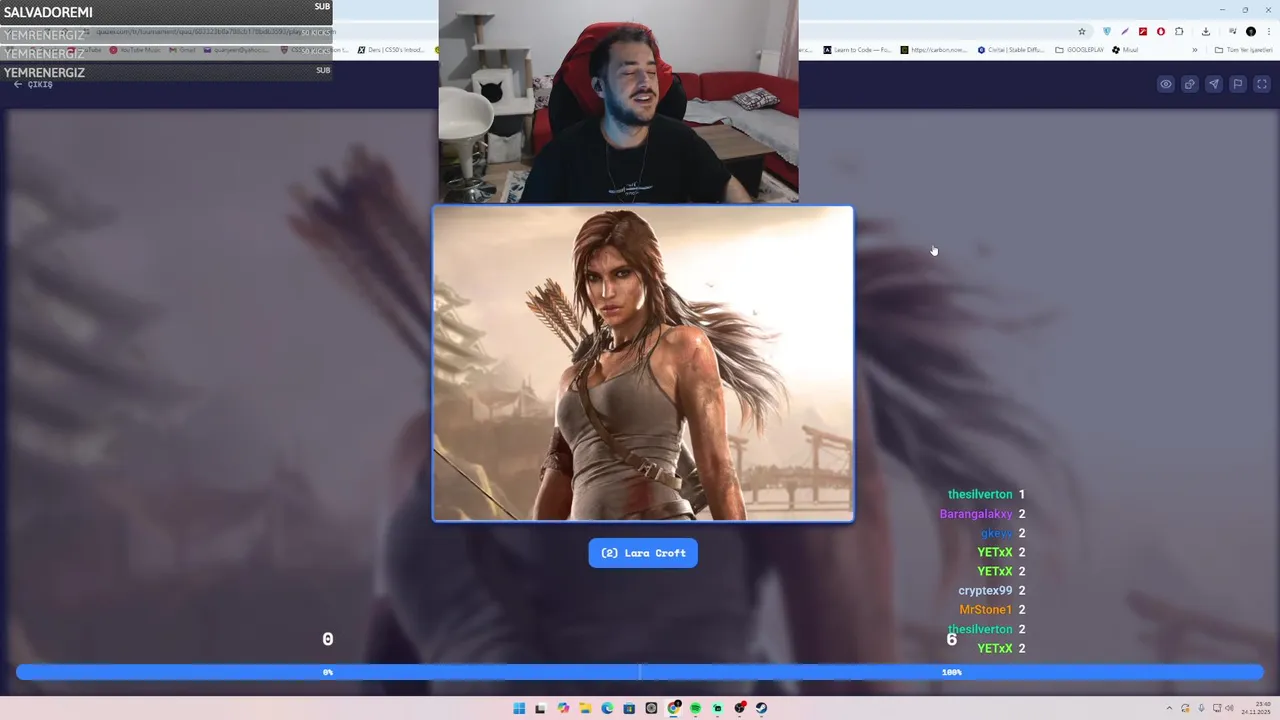1280x720 pixels.
Task: Click the copy link icon in game toolbar
Action: [1190, 84]
